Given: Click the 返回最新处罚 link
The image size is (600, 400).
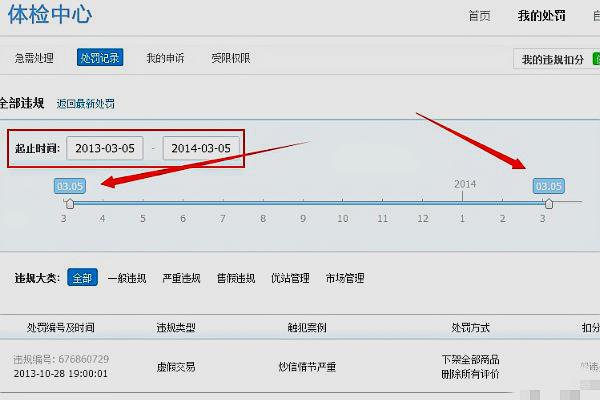Looking at the screenshot, I should pos(85,104).
